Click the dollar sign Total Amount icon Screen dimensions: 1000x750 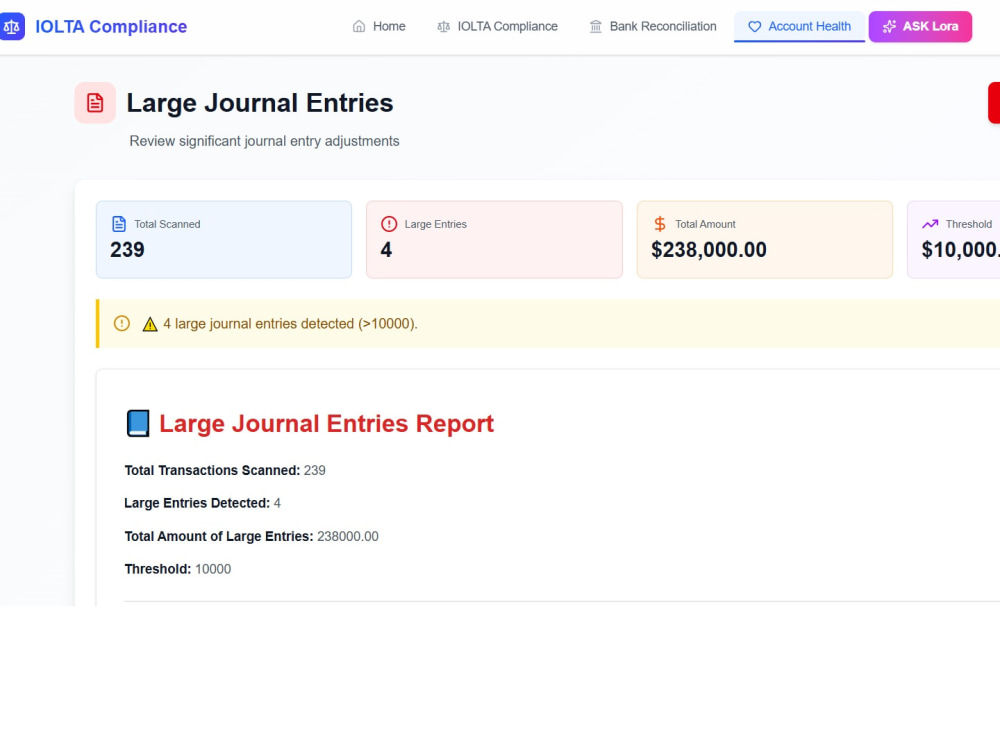click(660, 224)
